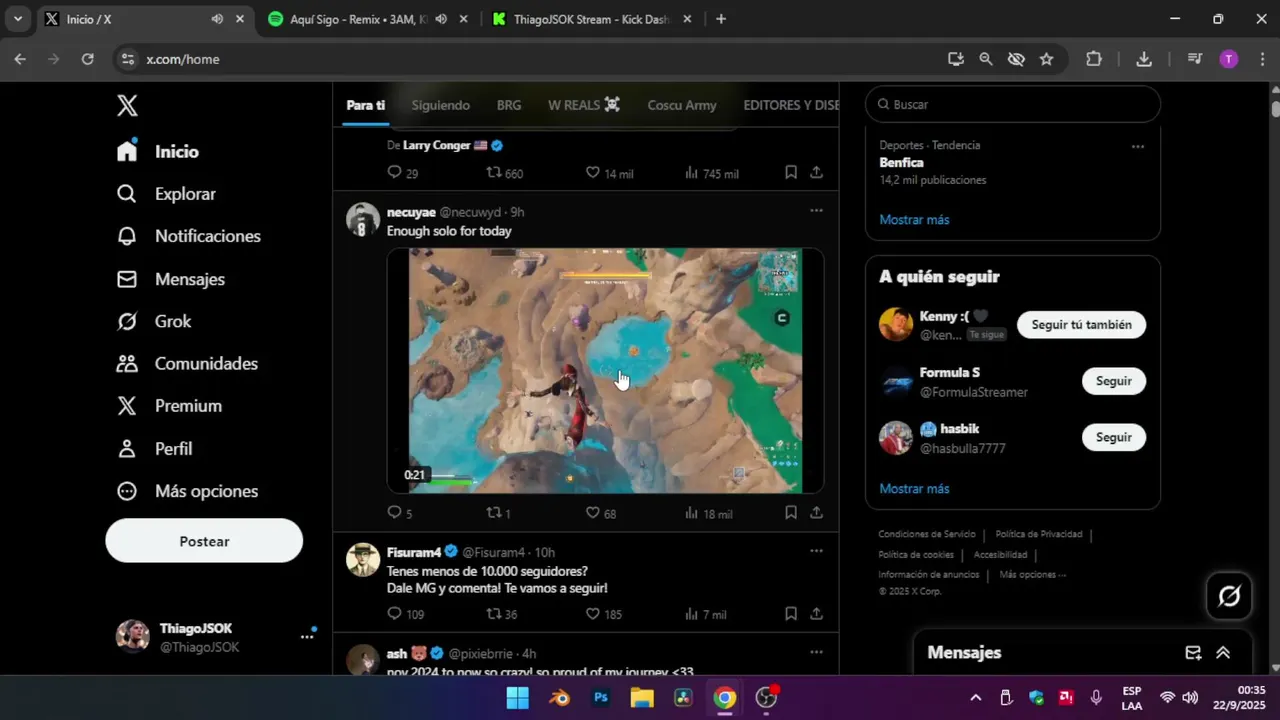Open Grok from sidebar

click(153, 321)
